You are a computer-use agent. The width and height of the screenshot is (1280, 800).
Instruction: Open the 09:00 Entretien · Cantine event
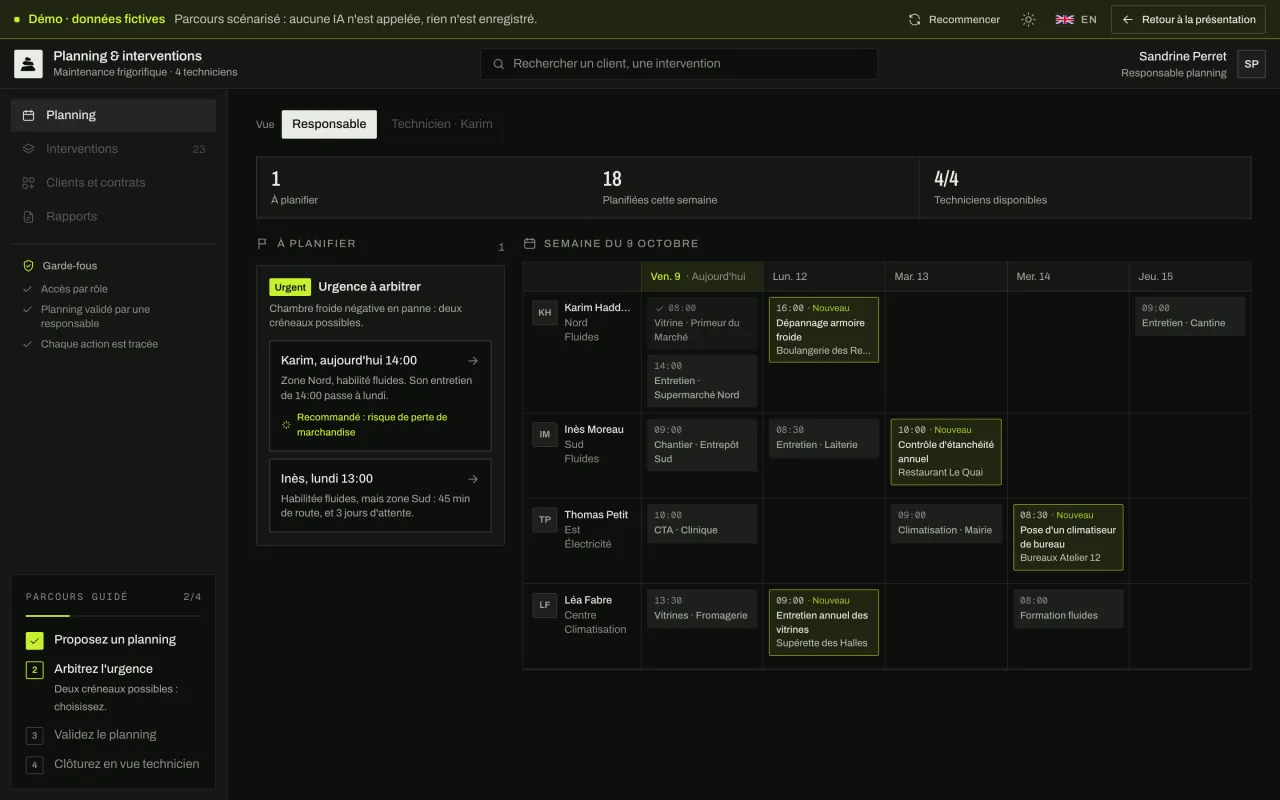[1190, 316]
